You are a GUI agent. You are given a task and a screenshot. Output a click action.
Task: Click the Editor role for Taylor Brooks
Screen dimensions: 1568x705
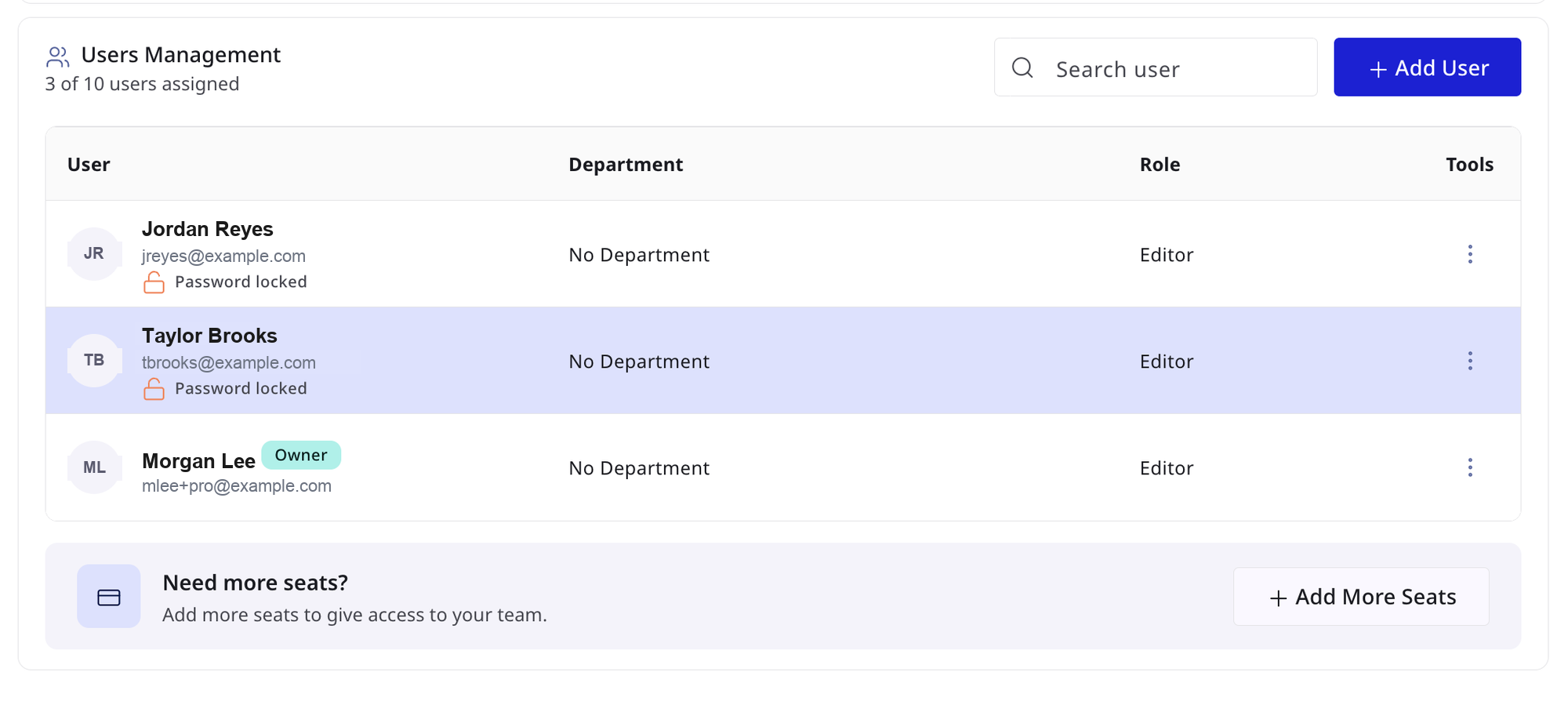pos(1167,362)
